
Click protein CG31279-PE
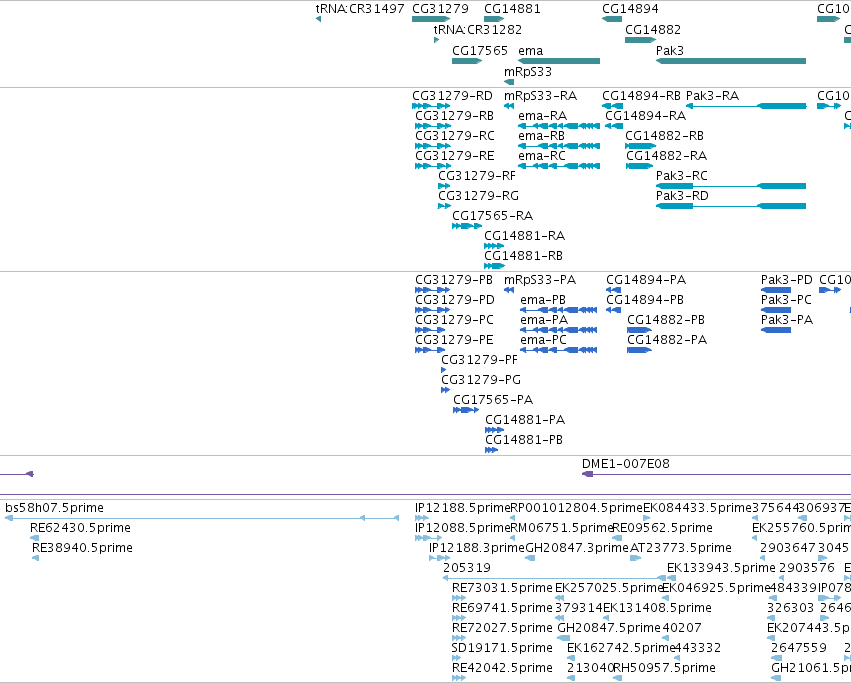click(454, 340)
